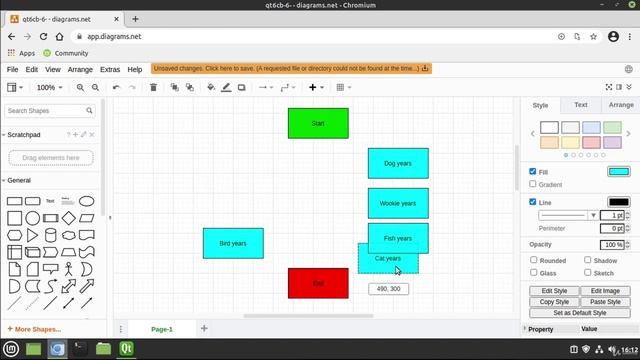Viewport: 640px width, 360px height.
Task: Open the Arrange menu
Action: (x=80, y=69)
